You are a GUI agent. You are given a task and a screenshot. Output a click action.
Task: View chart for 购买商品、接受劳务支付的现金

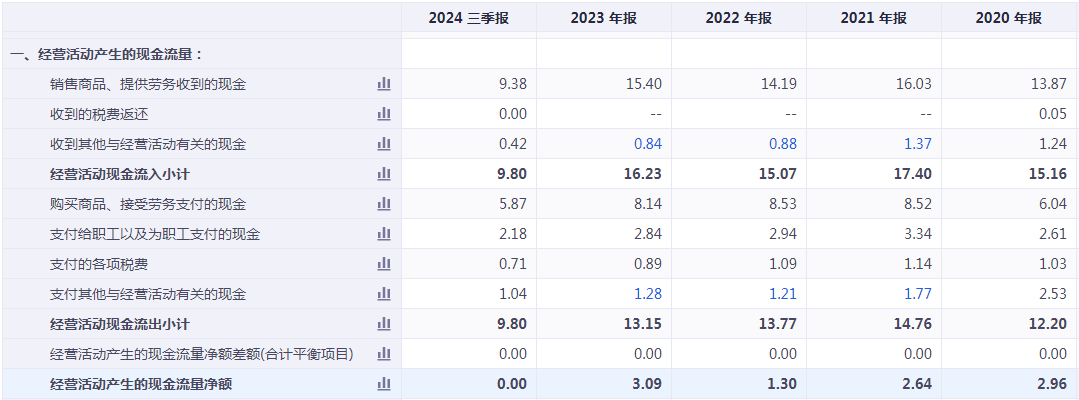(x=383, y=204)
